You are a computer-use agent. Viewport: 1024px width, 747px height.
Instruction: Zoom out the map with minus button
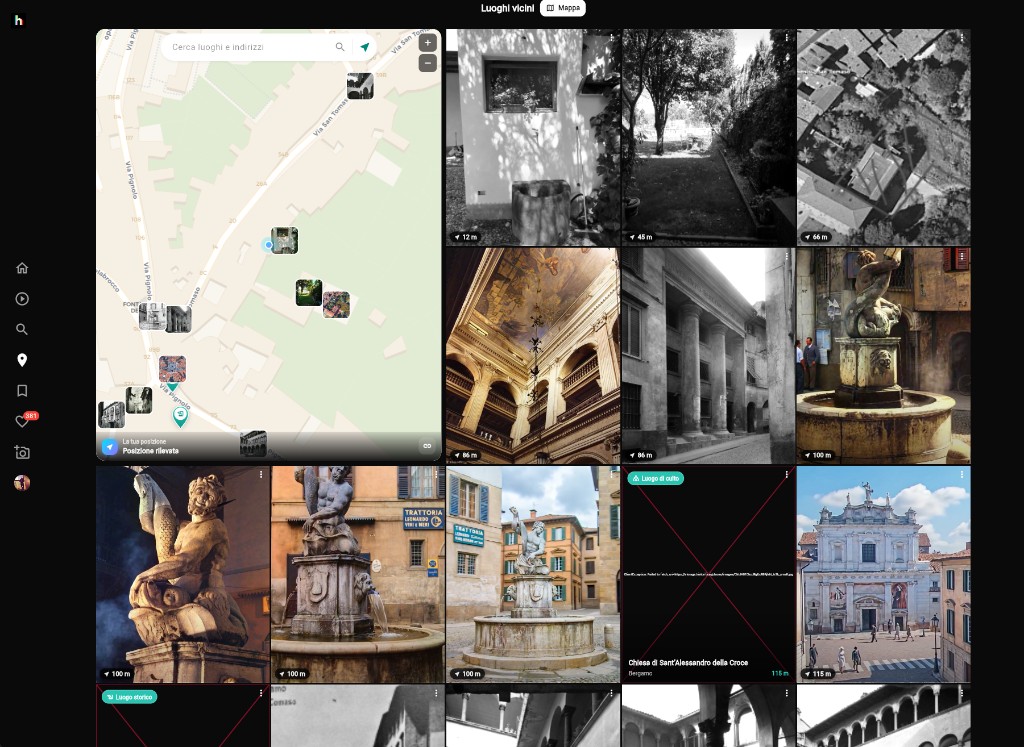[428, 63]
